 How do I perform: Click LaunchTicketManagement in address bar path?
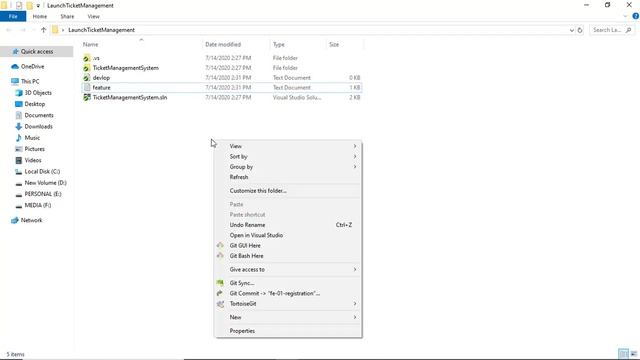pyautogui.click(x=101, y=30)
